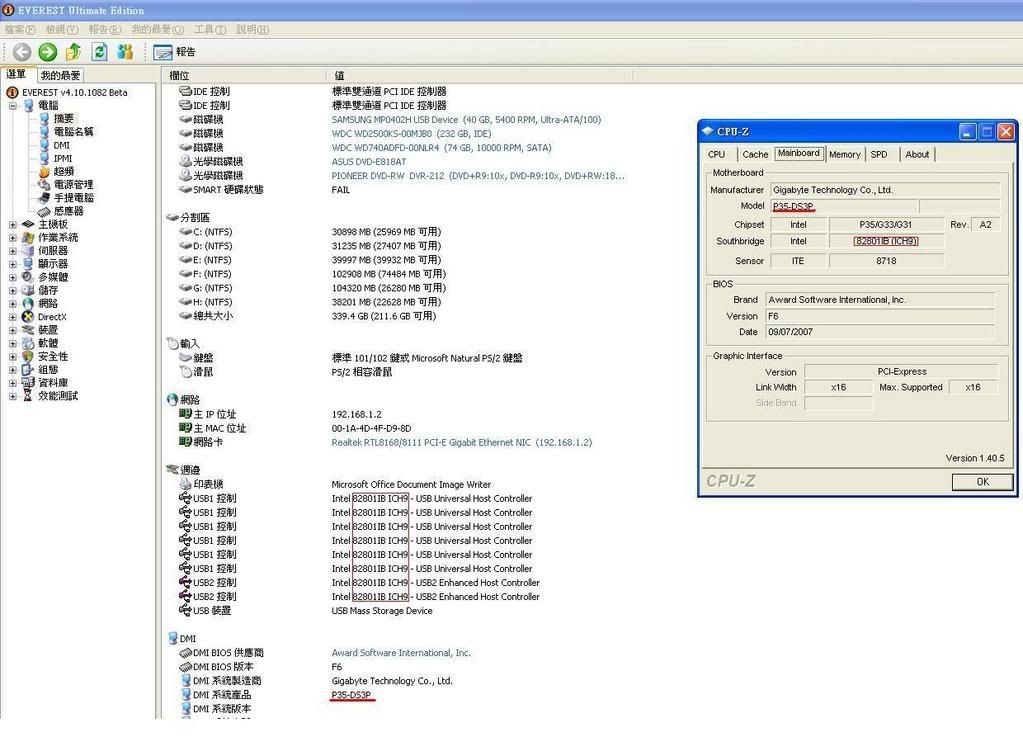Select the IPMI tree item
This screenshot has width=1023, height=737.
click(63, 158)
